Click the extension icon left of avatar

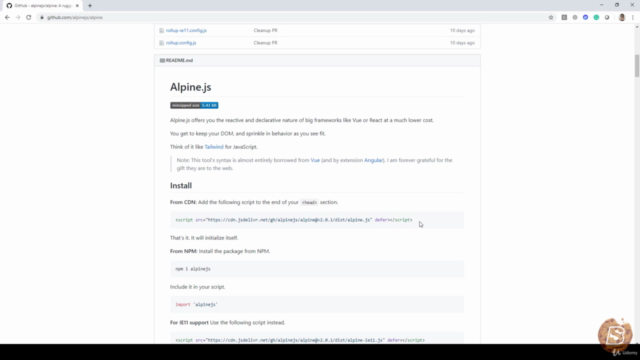(x=607, y=18)
